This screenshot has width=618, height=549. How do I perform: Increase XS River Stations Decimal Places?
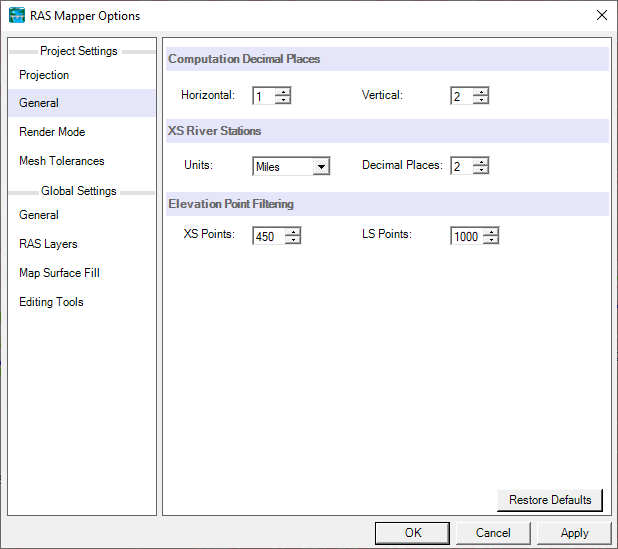tap(481, 162)
